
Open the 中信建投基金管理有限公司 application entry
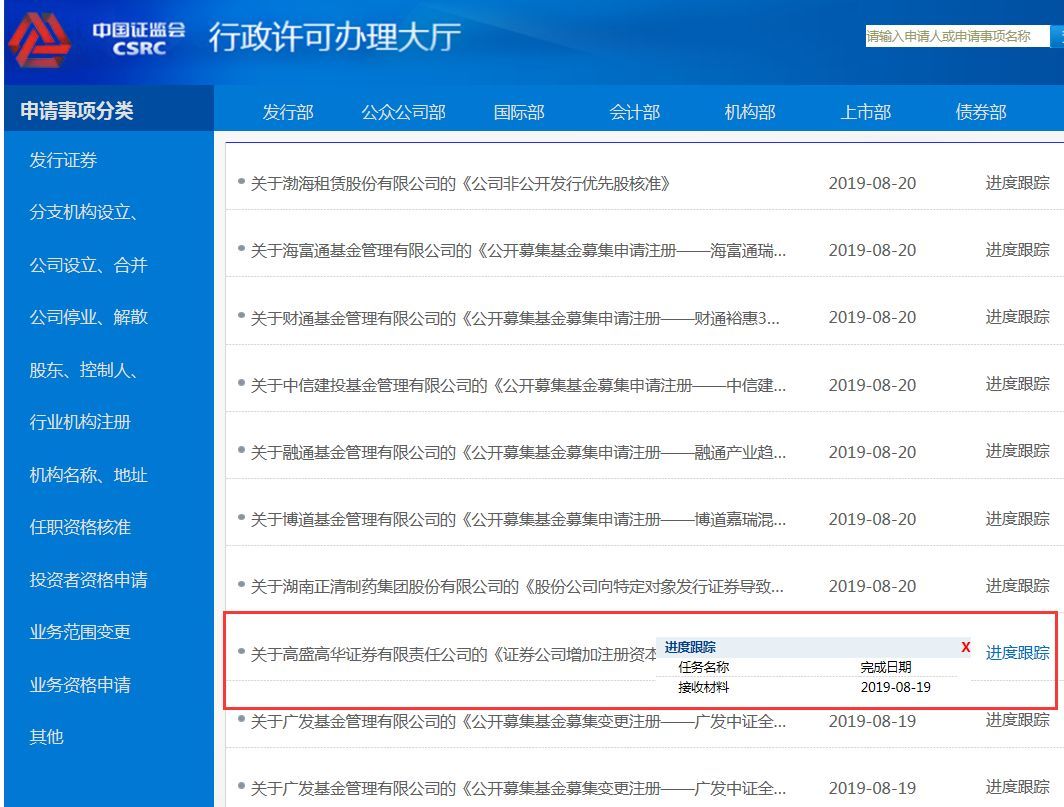tap(518, 386)
